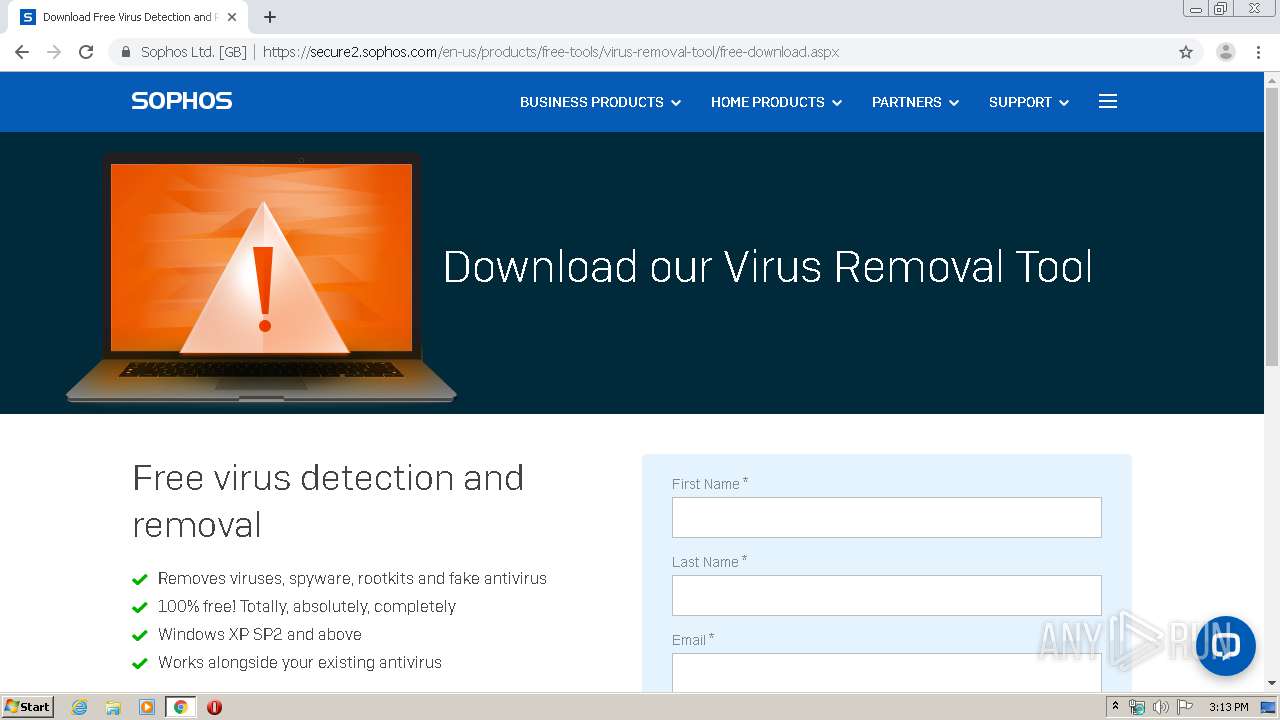Open Windows Explorer folder icon in taskbar
The height and width of the screenshot is (720, 1280).
(x=113, y=707)
